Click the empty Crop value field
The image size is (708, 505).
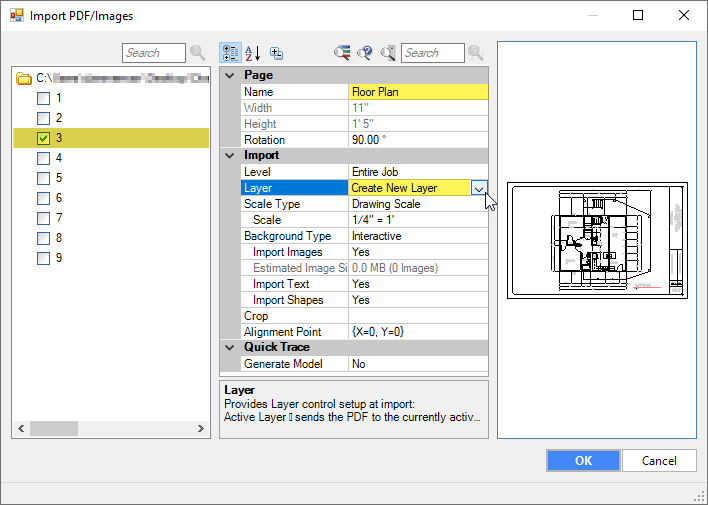coord(418,316)
